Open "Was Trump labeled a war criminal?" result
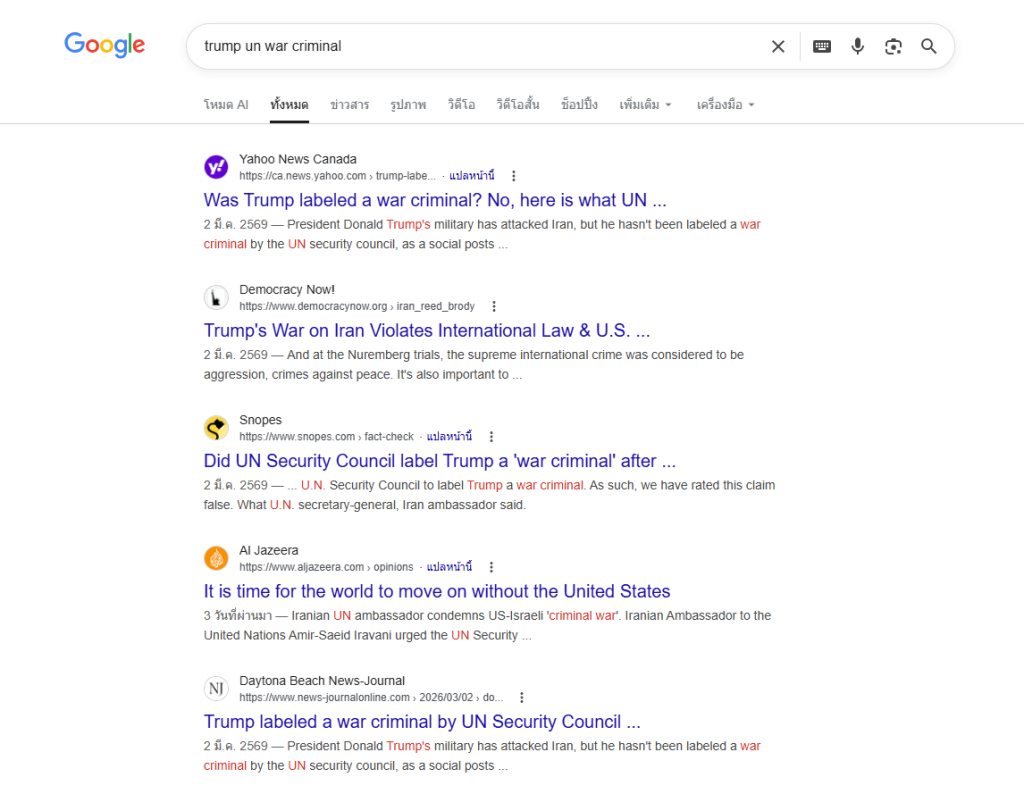This screenshot has width=1024, height=794. pos(435,200)
